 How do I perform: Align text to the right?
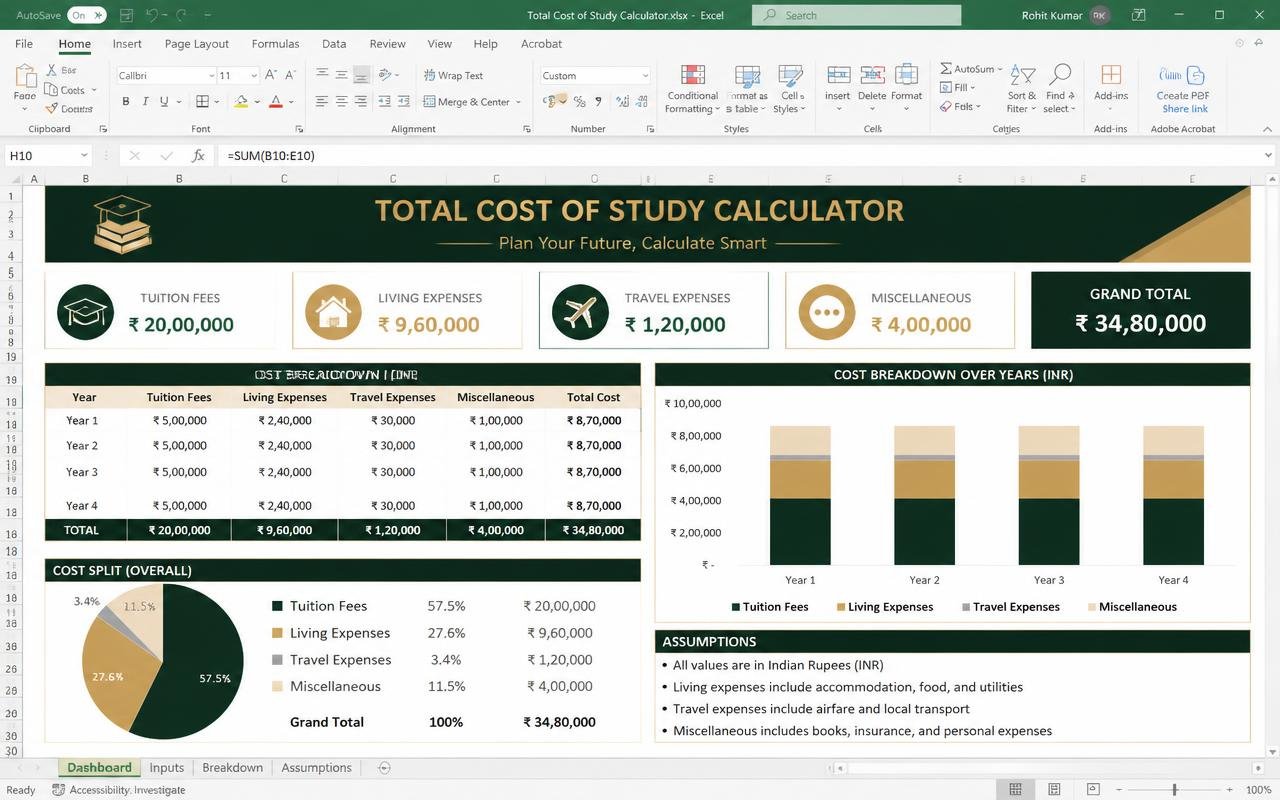pyautogui.click(x=361, y=101)
